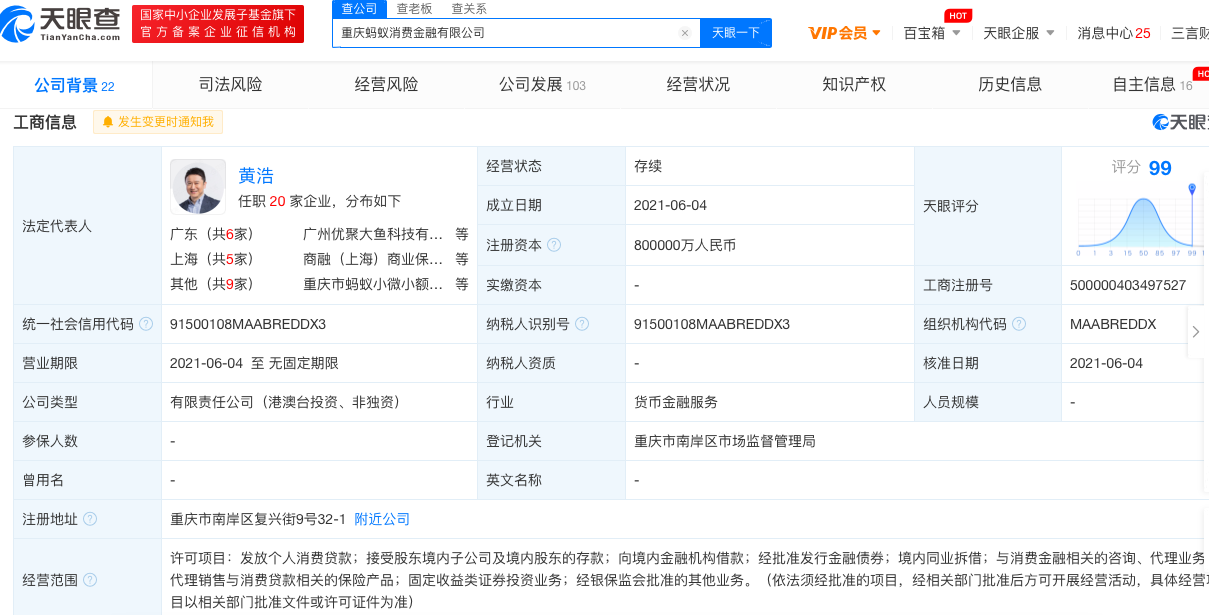Clear search box with the X icon
The width and height of the screenshot is (1209, 615).
click(x=684, y=33)
